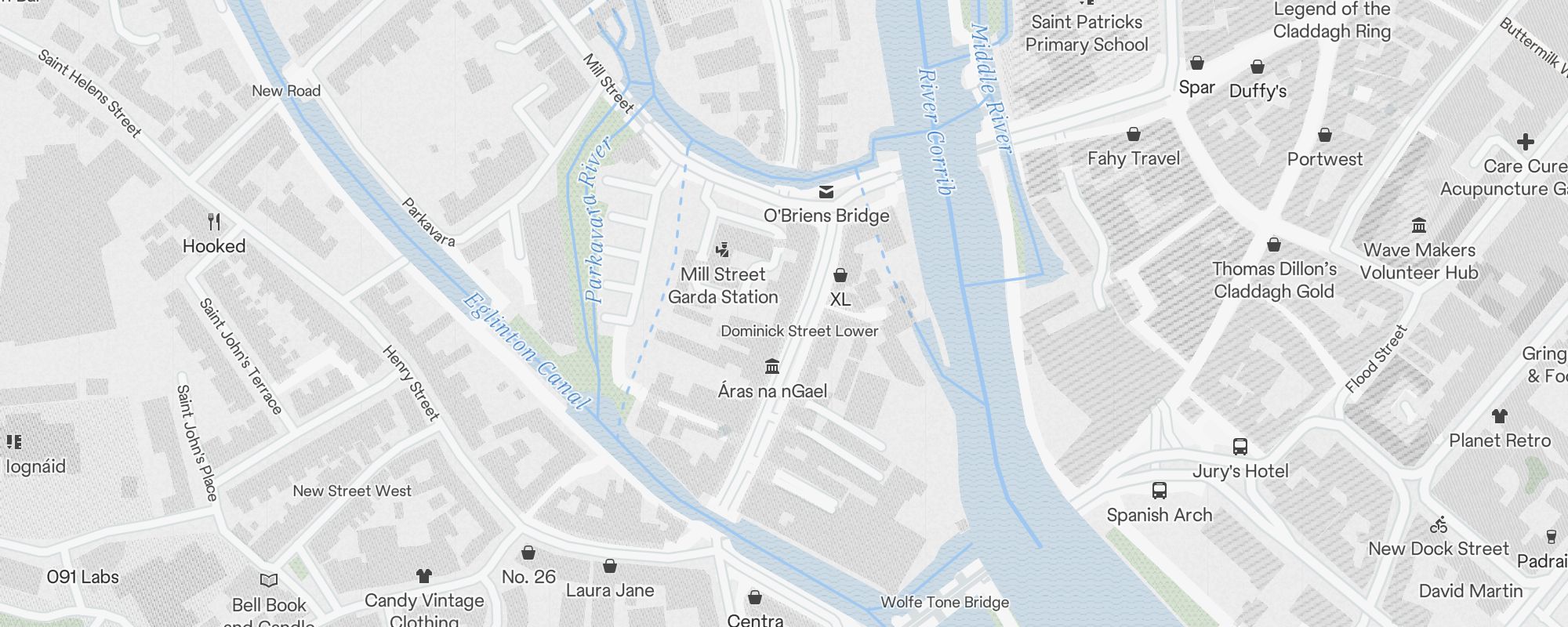Select the Dominick Street Lower label
The height and width of the screenshot is (627, 1568).
click(800, 331)
